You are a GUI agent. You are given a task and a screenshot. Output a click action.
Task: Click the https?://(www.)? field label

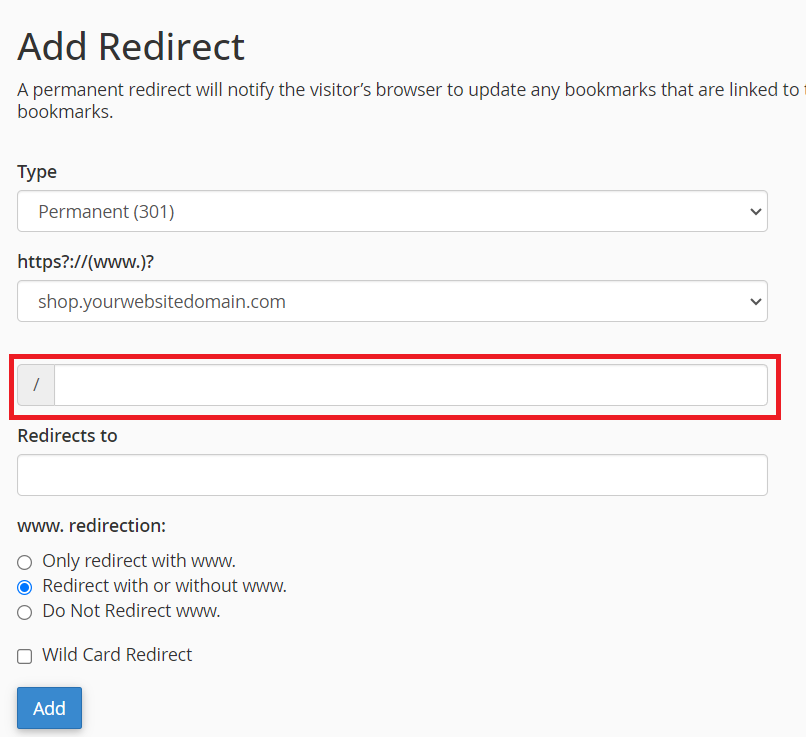point(85,261)
